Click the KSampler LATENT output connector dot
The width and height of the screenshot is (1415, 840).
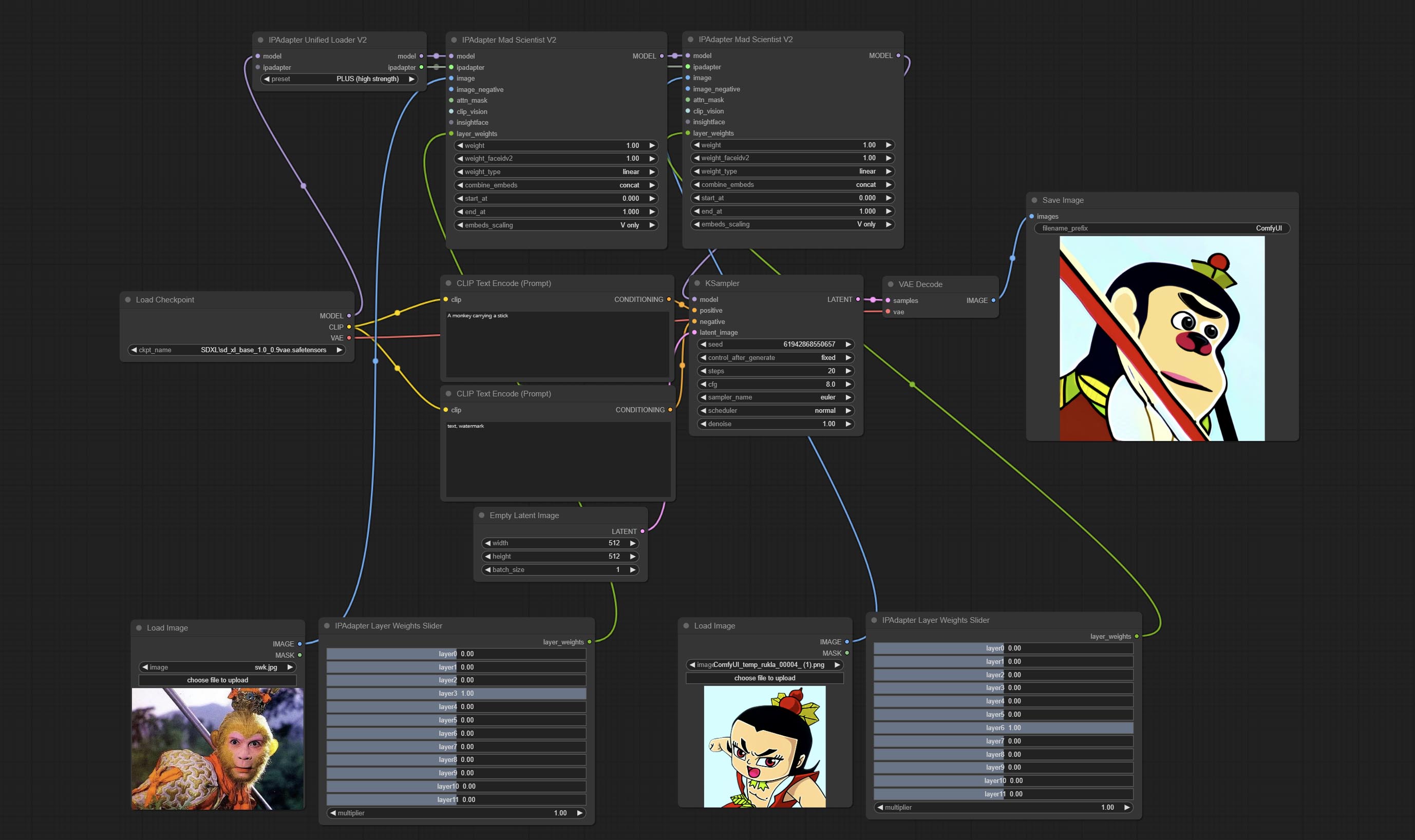[858, 299]
